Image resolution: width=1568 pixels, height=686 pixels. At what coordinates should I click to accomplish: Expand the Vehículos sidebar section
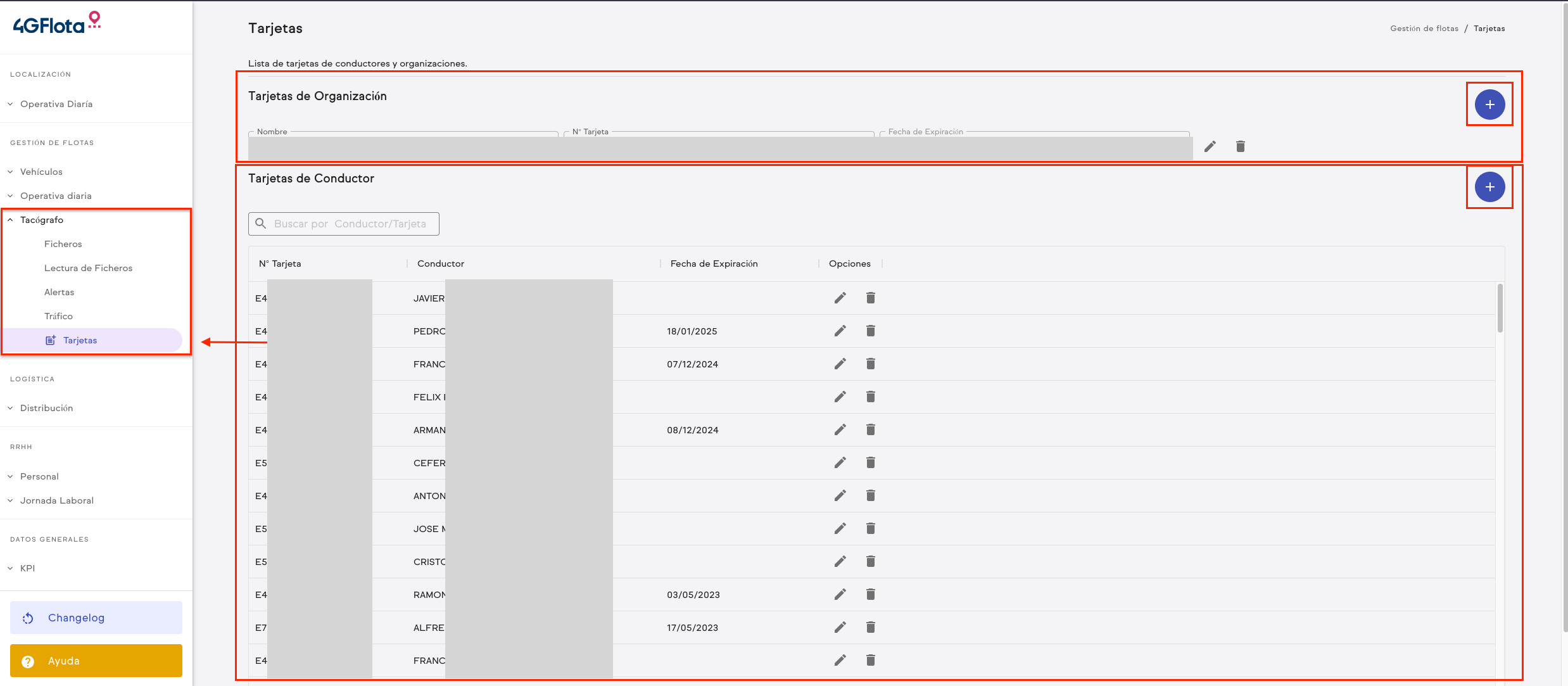[41, 172]
